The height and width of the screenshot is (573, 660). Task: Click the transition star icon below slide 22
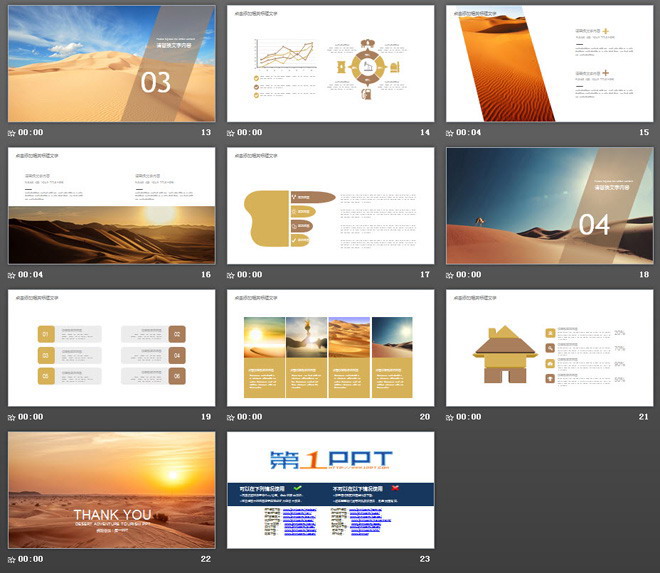tap(12, 559)
